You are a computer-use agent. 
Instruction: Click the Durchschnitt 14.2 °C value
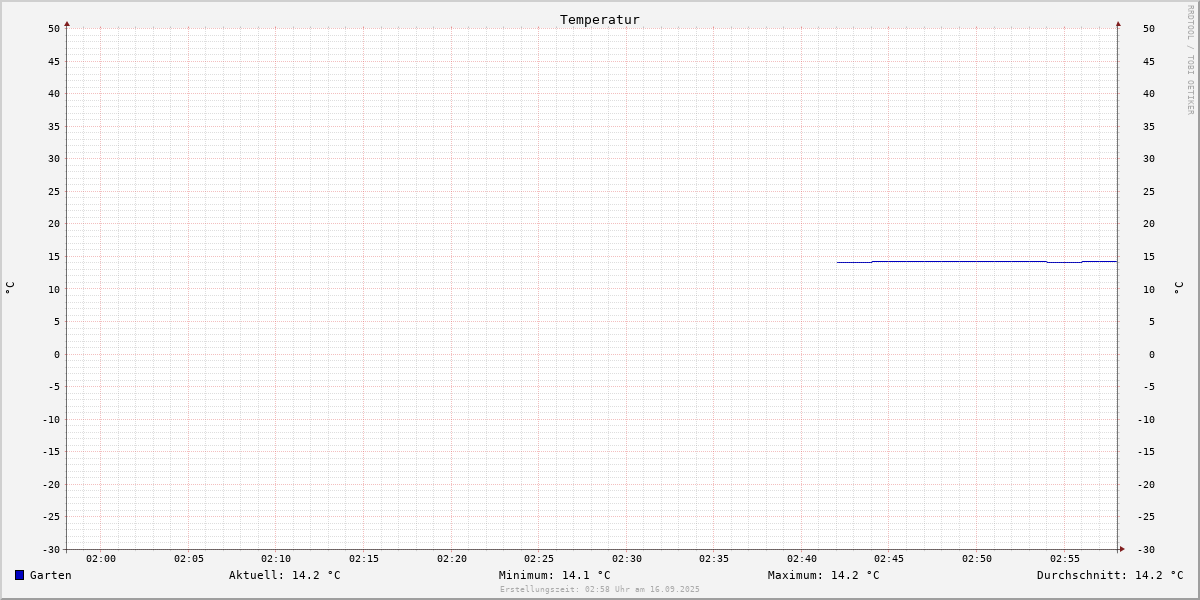(x=1109, y=575)
